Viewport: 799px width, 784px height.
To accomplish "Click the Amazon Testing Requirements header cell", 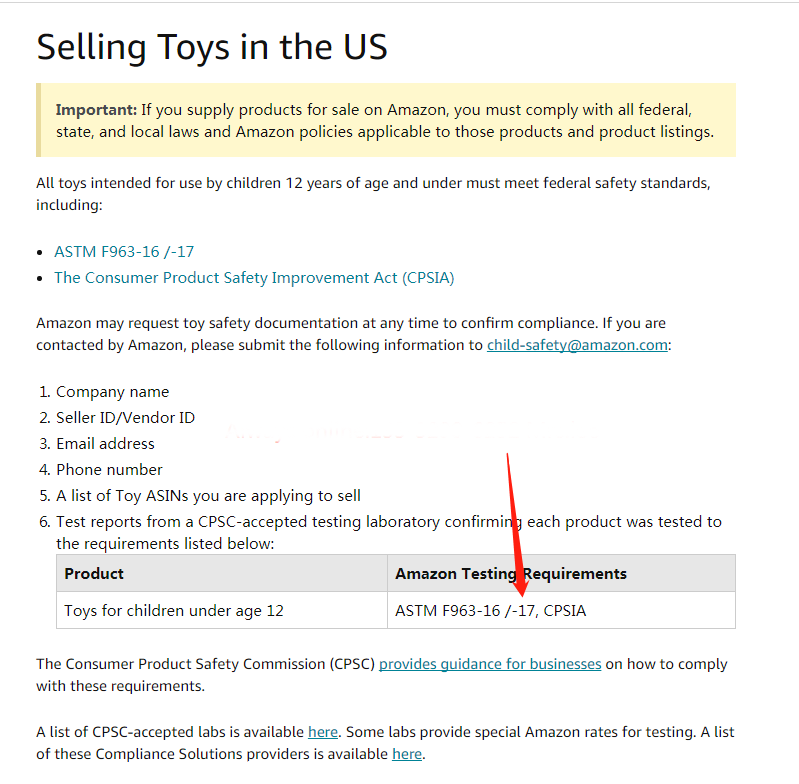I will 561,574.
